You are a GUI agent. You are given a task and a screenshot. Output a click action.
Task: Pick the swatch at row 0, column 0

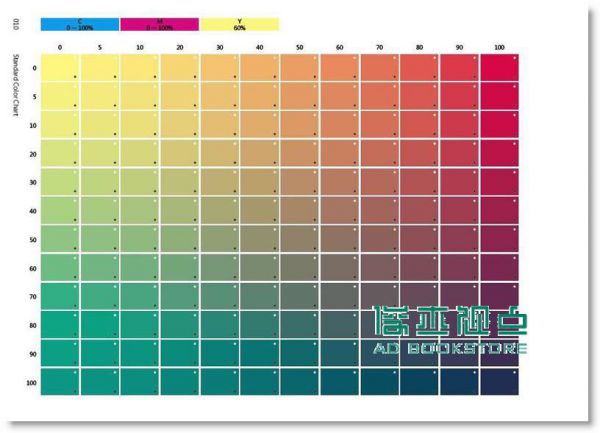(60, 68)
